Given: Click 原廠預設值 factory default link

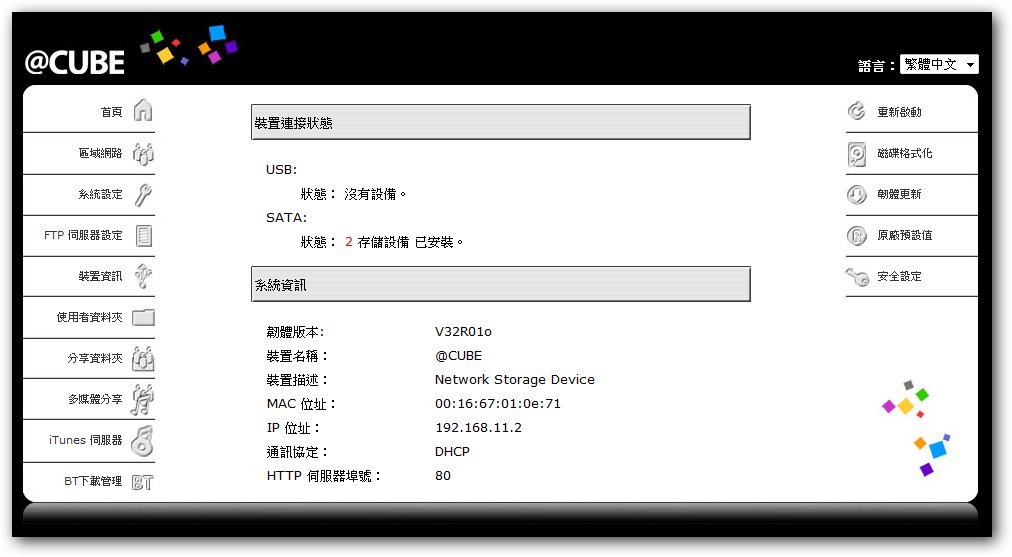Looking at the screenshot, I should 904,236.
